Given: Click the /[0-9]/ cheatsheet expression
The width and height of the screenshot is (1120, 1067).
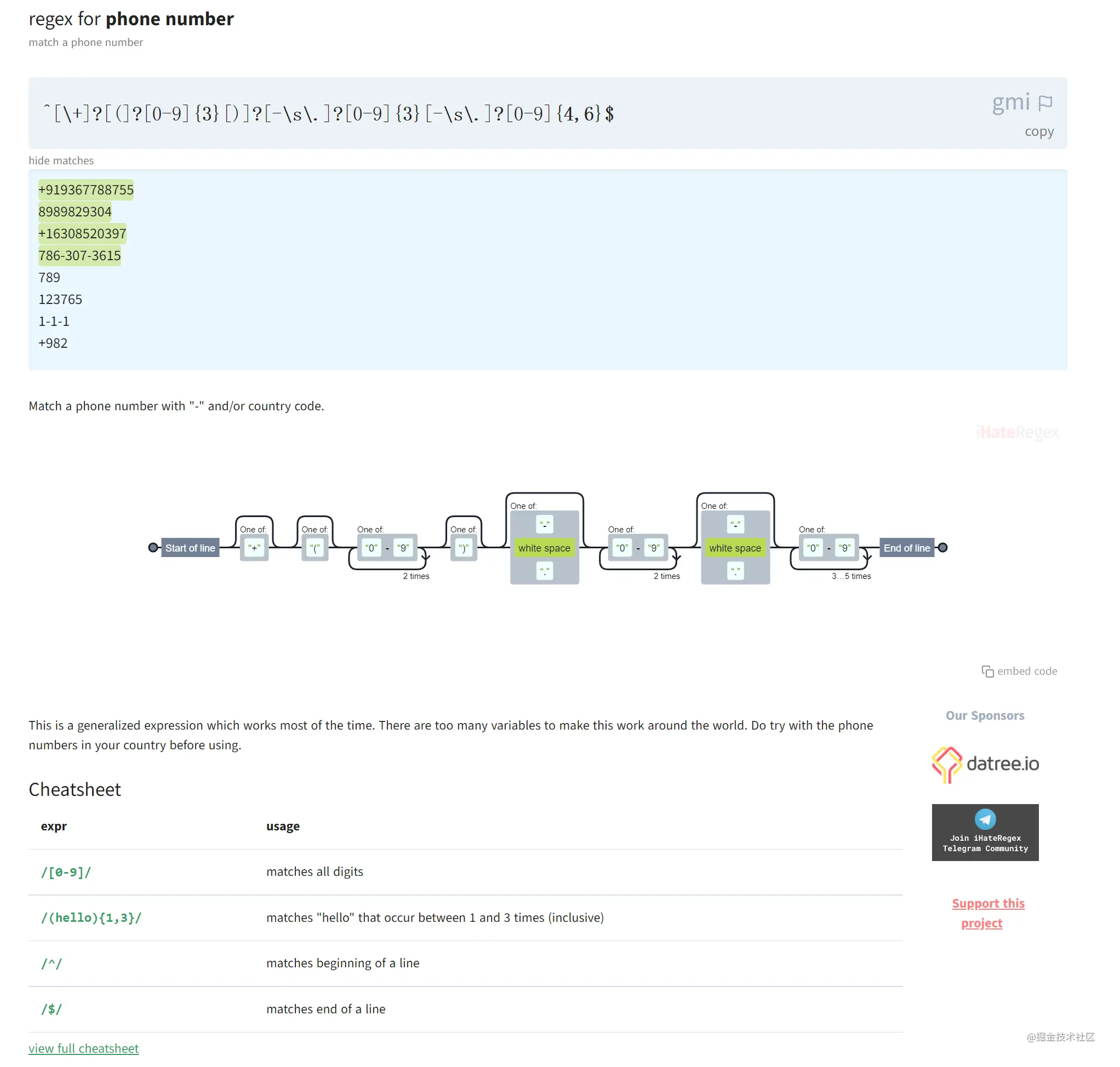Looking at the screenshot, I should [x=66, y=872].
